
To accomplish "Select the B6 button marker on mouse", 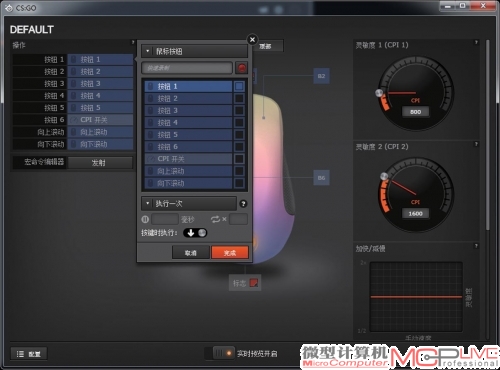I will 321,178.
